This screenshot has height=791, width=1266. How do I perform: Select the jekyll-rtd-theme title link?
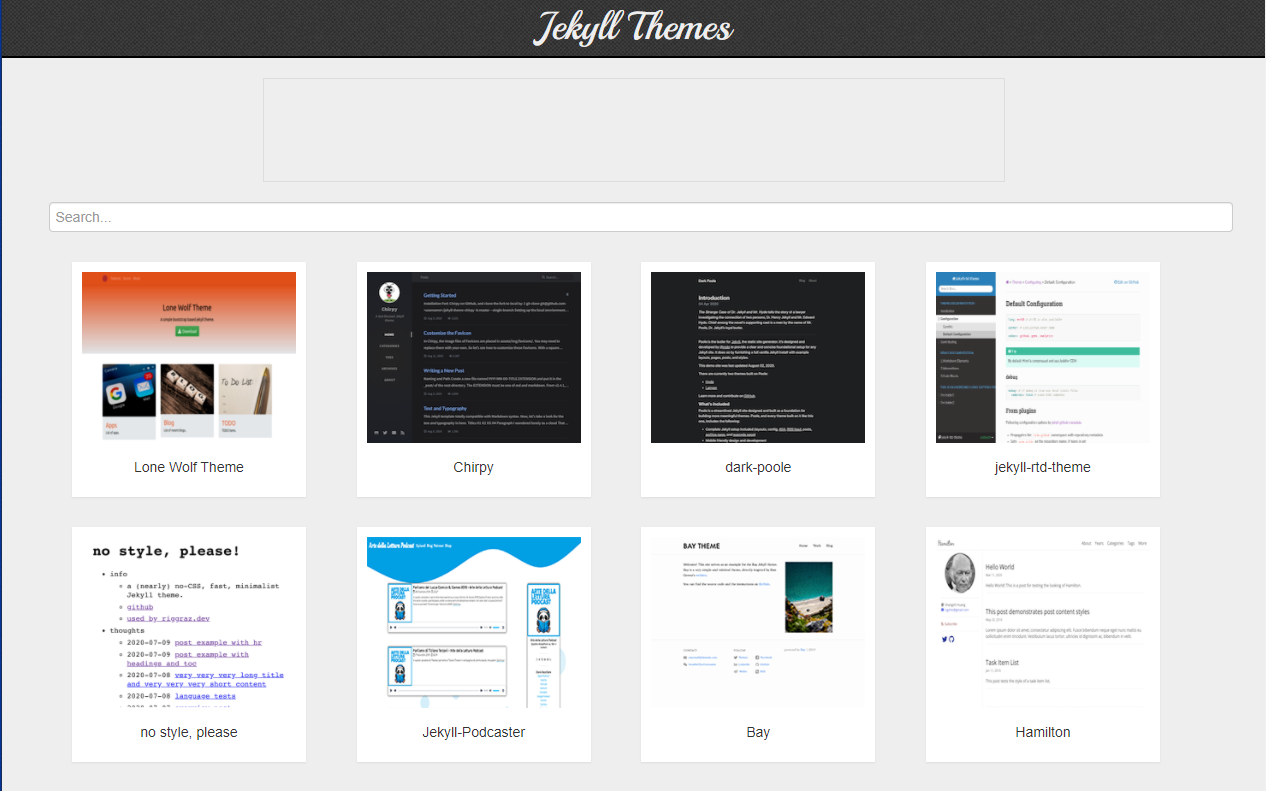tap(1043, 467)
